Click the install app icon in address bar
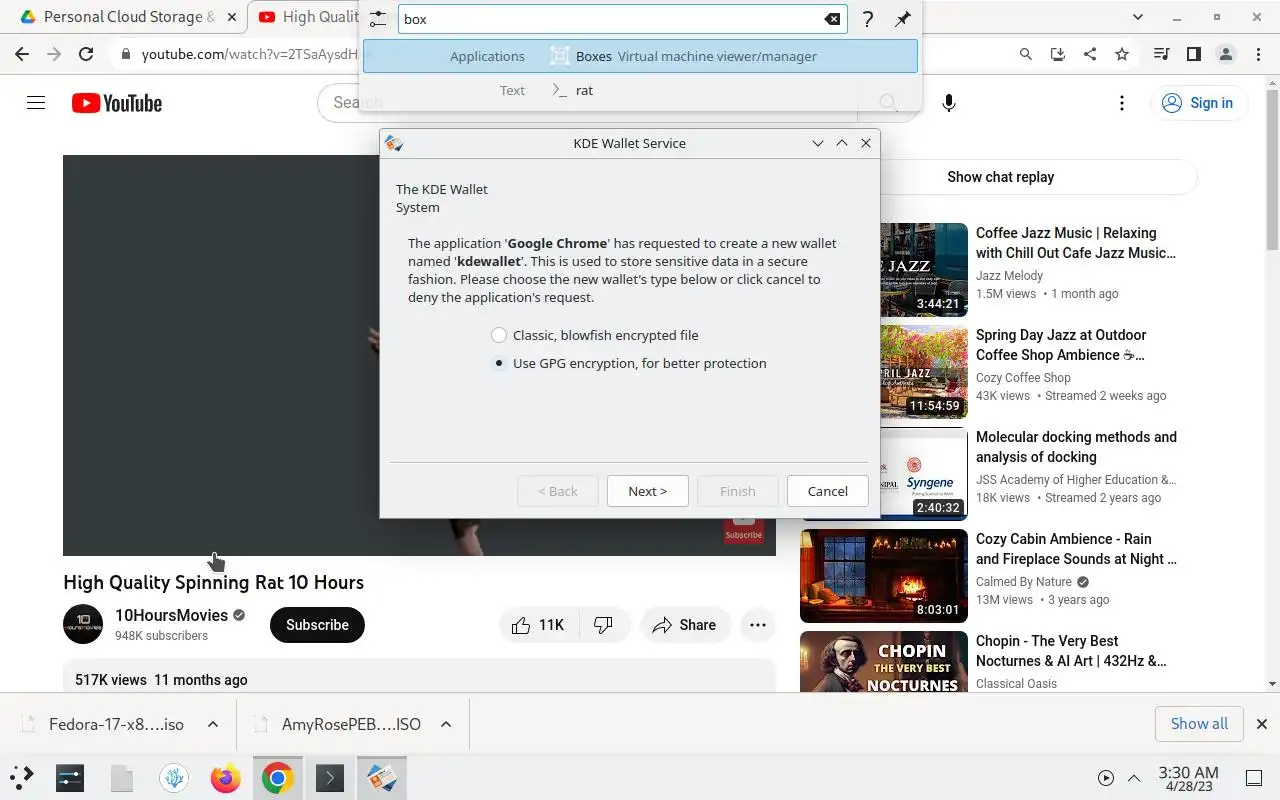This screenshot has width=1280, height=800. click(1057, 54)
